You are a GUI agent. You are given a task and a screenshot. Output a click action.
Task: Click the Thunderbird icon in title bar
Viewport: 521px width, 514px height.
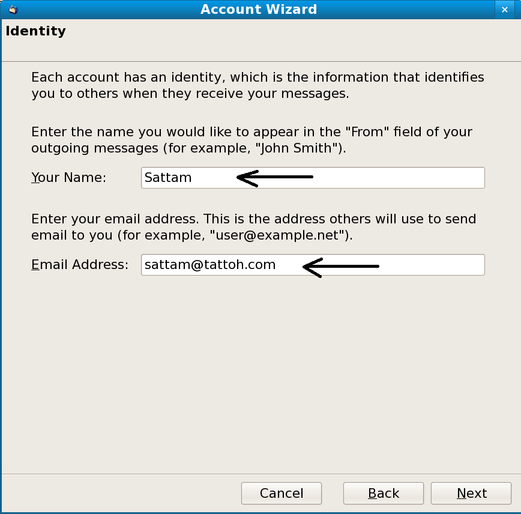pos(13,9)
